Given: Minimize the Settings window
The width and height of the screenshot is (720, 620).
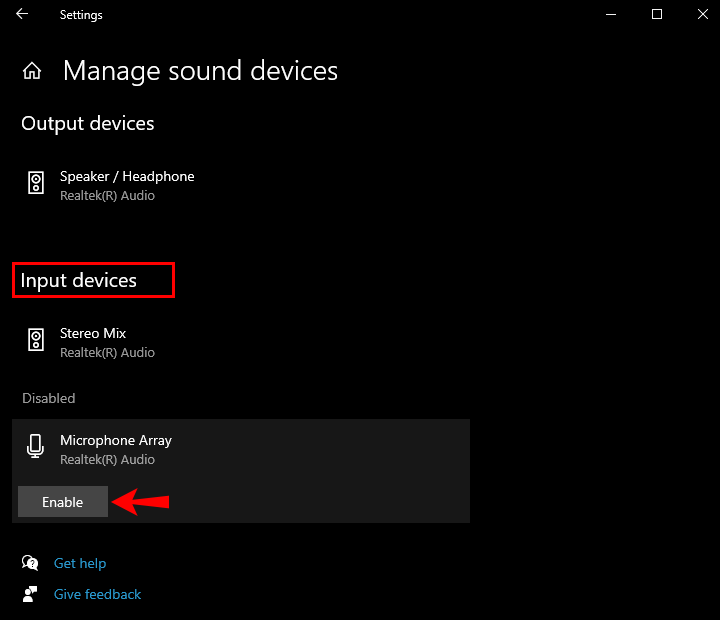Looking at the screenshot, I should point(610,14).
